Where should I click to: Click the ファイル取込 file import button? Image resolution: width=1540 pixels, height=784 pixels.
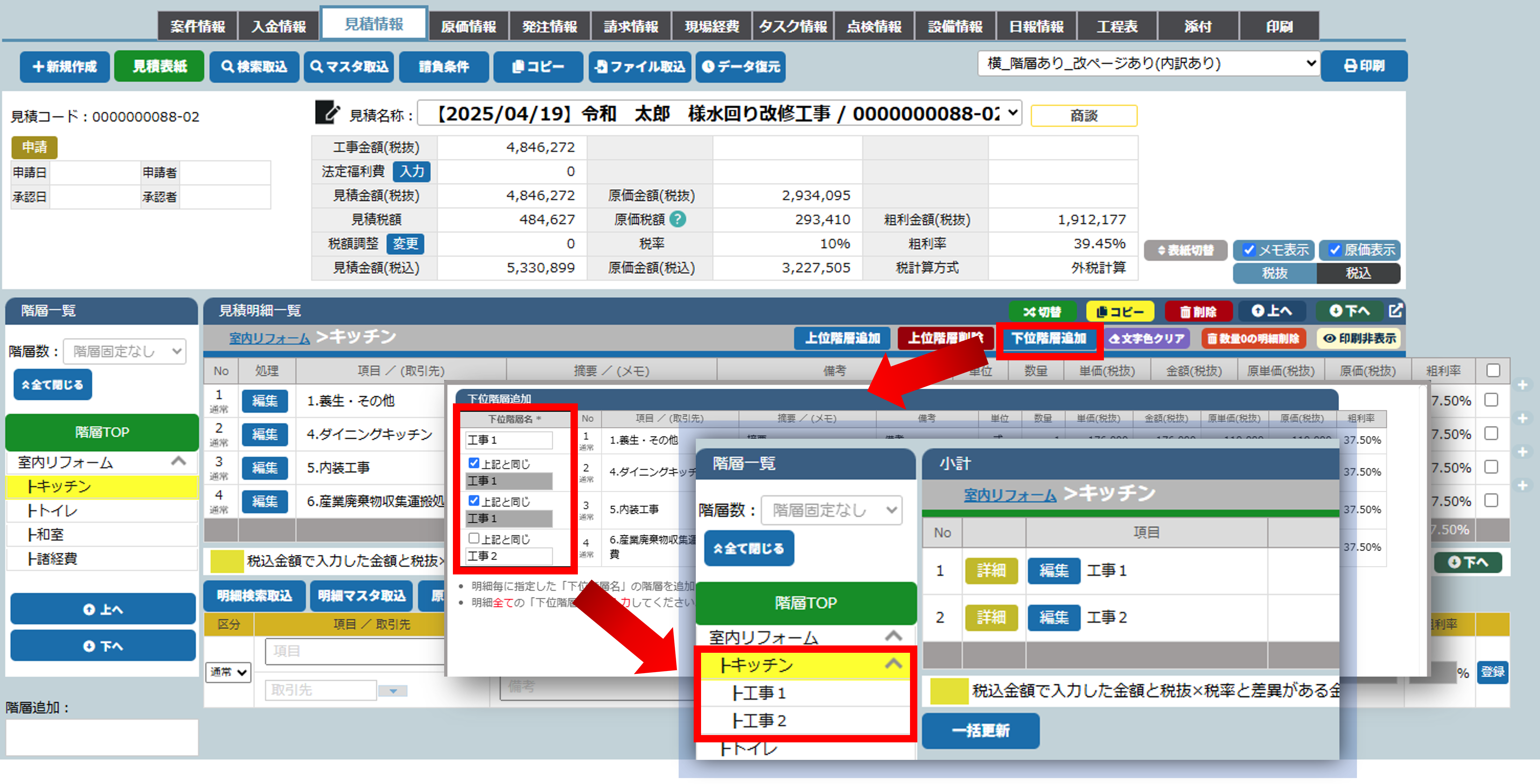click(x=640, y=66)
